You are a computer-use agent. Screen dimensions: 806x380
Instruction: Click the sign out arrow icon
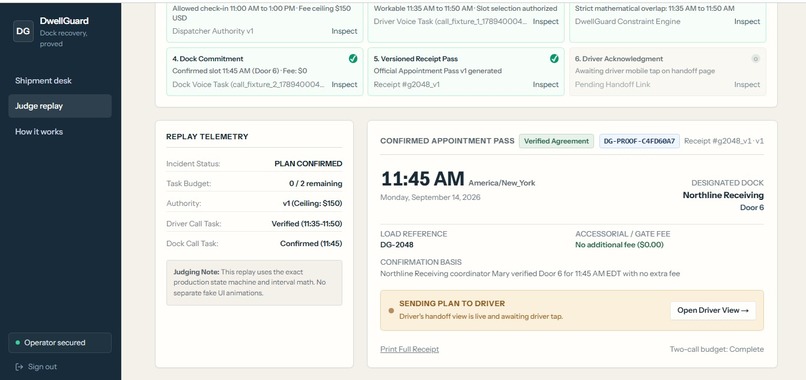pyautogui.click(x=19, y=367)
